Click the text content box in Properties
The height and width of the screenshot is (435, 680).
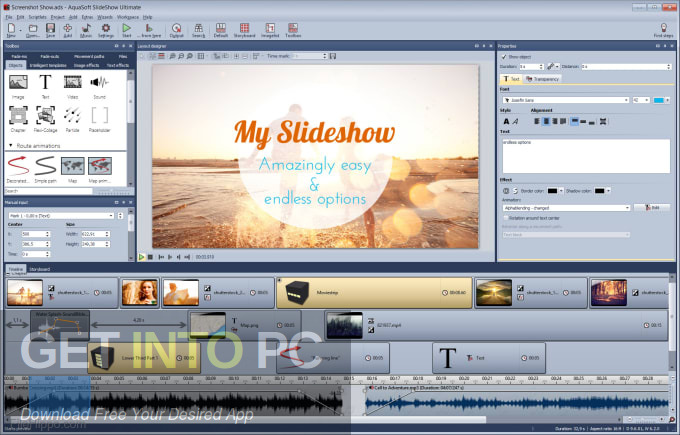click(x=586, y=156)
